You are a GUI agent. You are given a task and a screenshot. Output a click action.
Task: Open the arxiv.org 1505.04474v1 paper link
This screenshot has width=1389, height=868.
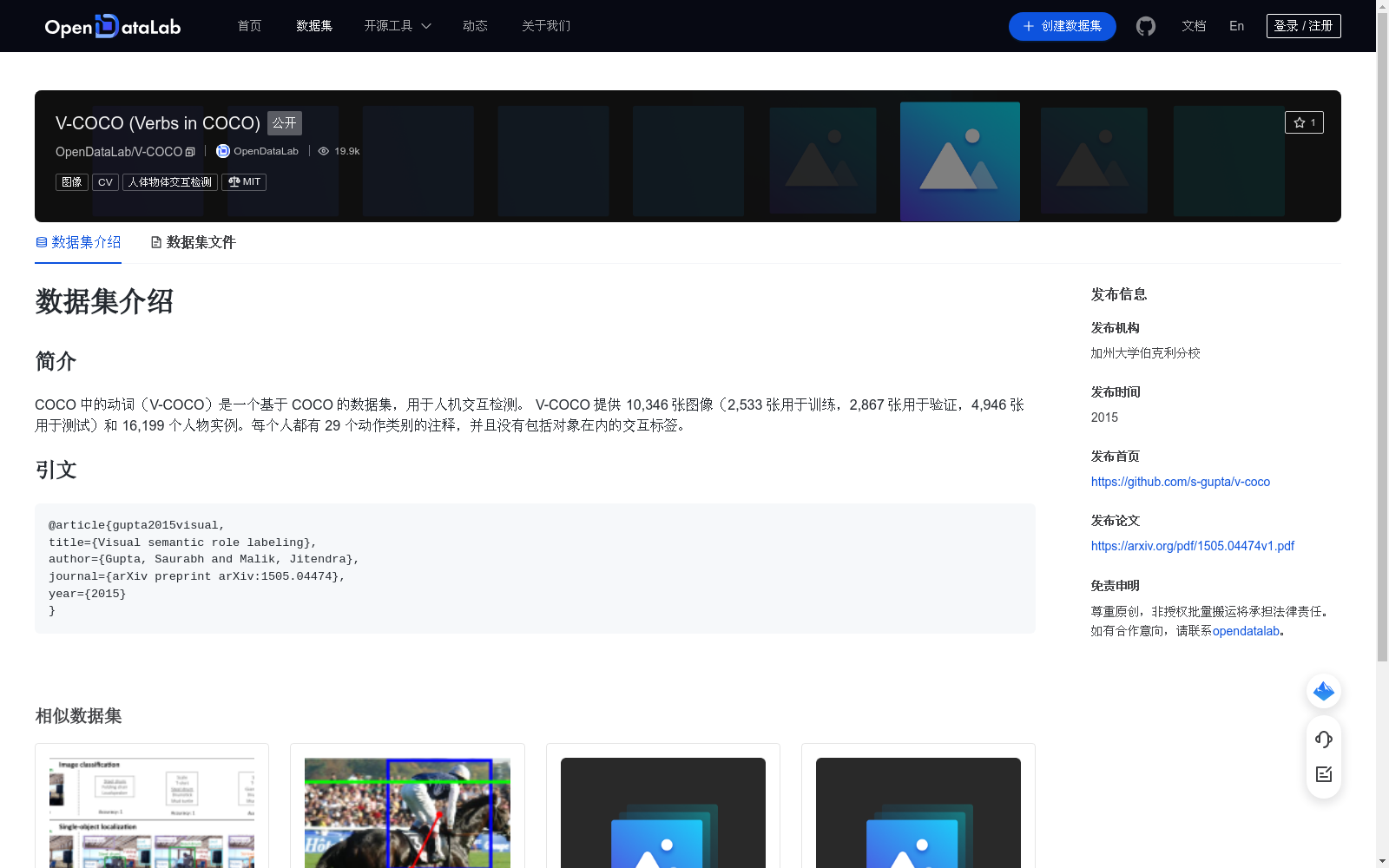pyautogui.click(x=1192, y=546)
